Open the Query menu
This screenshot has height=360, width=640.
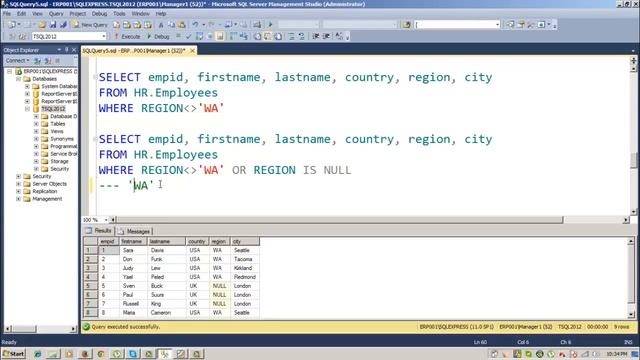coord(56,13)
